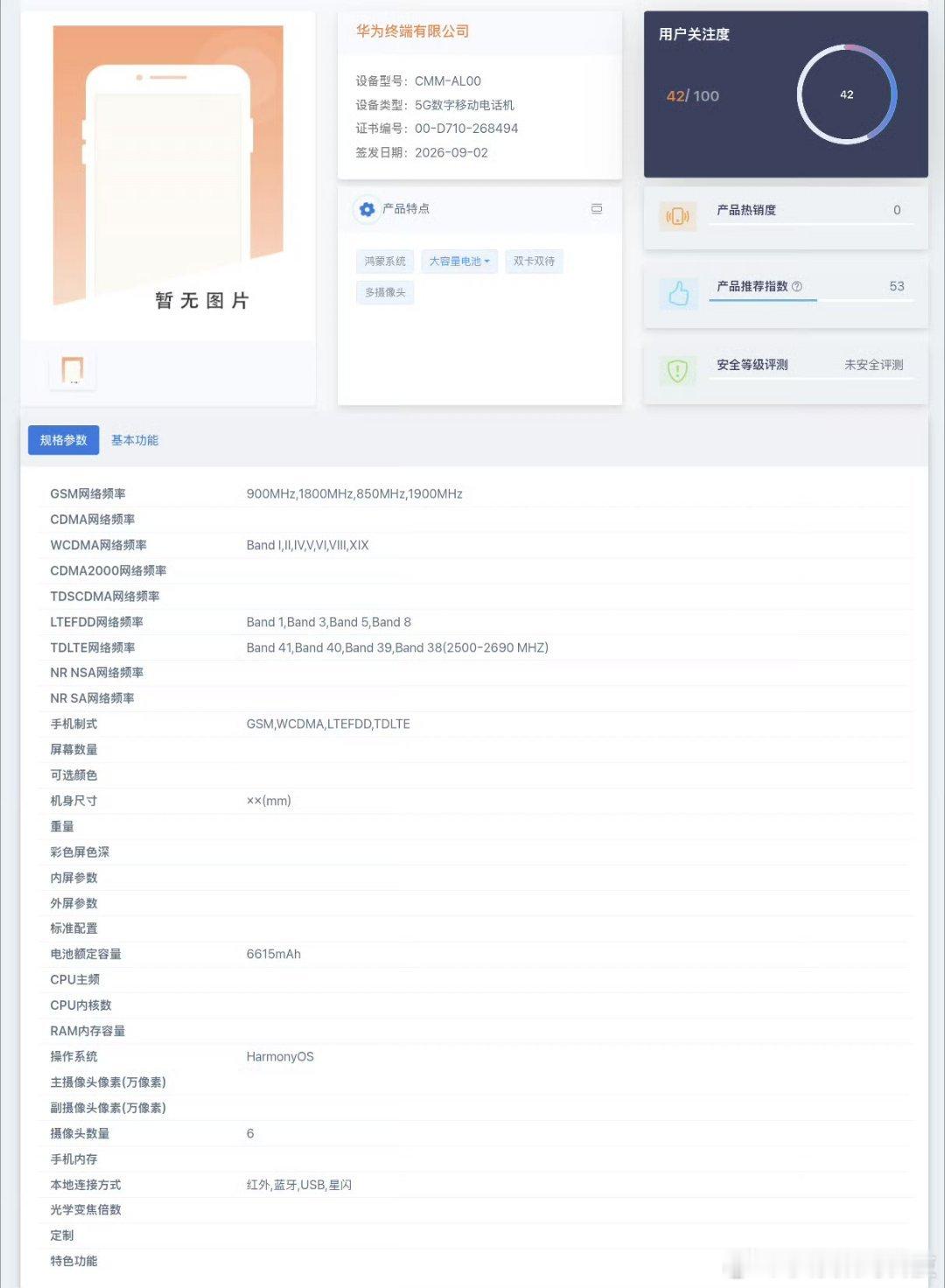This screenshot has height=1288, width=945.
Task: Click the 900MHz,1800MHz,850MHz,1900MHz value
Action: click(x=354, y=493)
